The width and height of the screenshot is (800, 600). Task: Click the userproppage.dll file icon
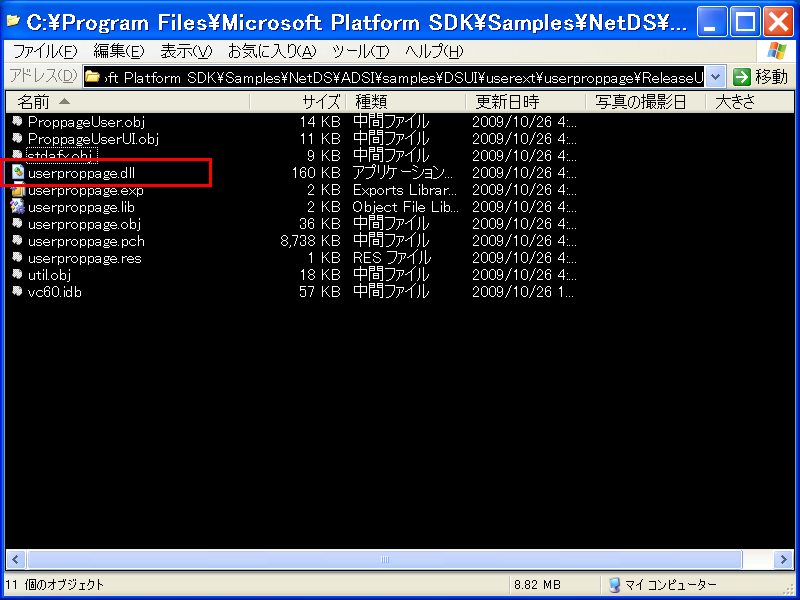pyautogui.click(x=18, y=172)
